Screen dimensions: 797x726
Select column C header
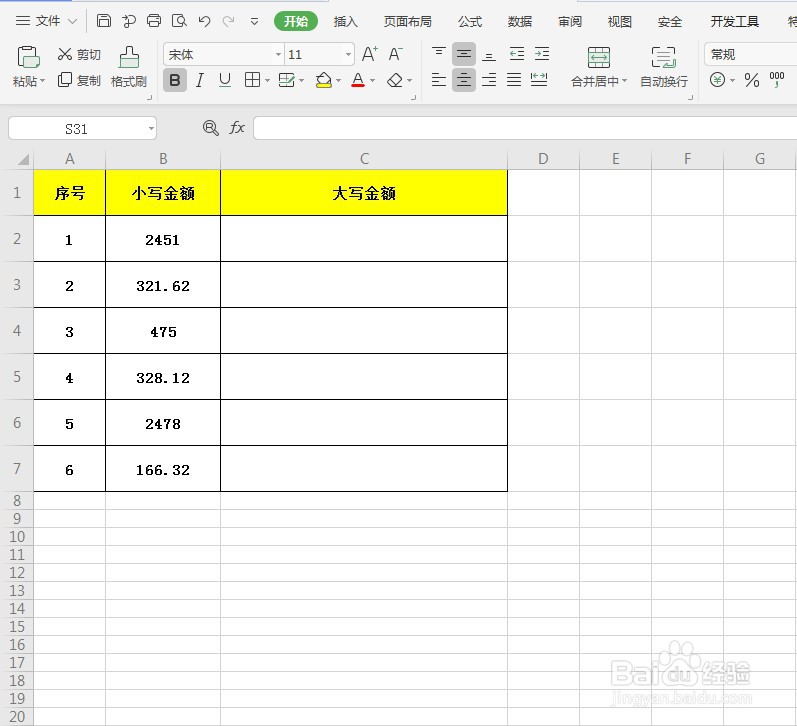(364, 159)
